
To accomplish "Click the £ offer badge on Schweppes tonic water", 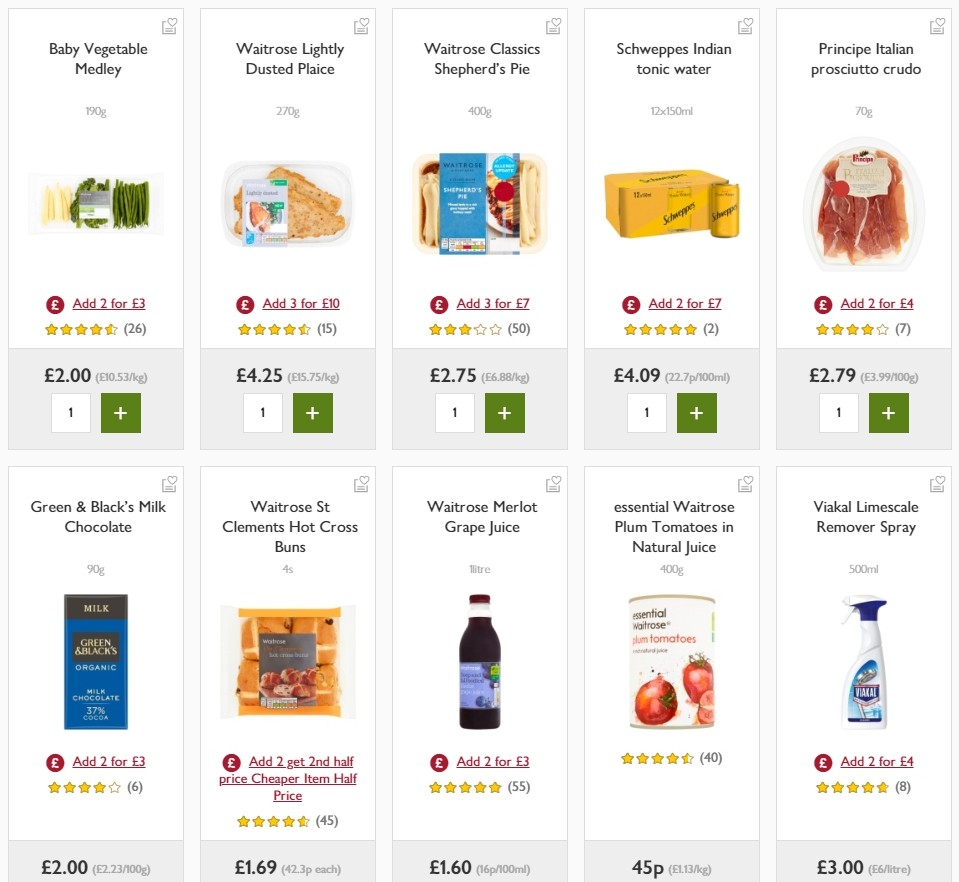I will [x=630, y=303].
